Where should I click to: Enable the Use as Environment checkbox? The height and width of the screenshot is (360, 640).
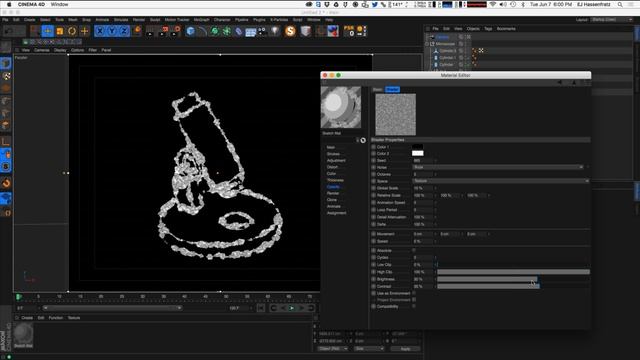(414, 293)
